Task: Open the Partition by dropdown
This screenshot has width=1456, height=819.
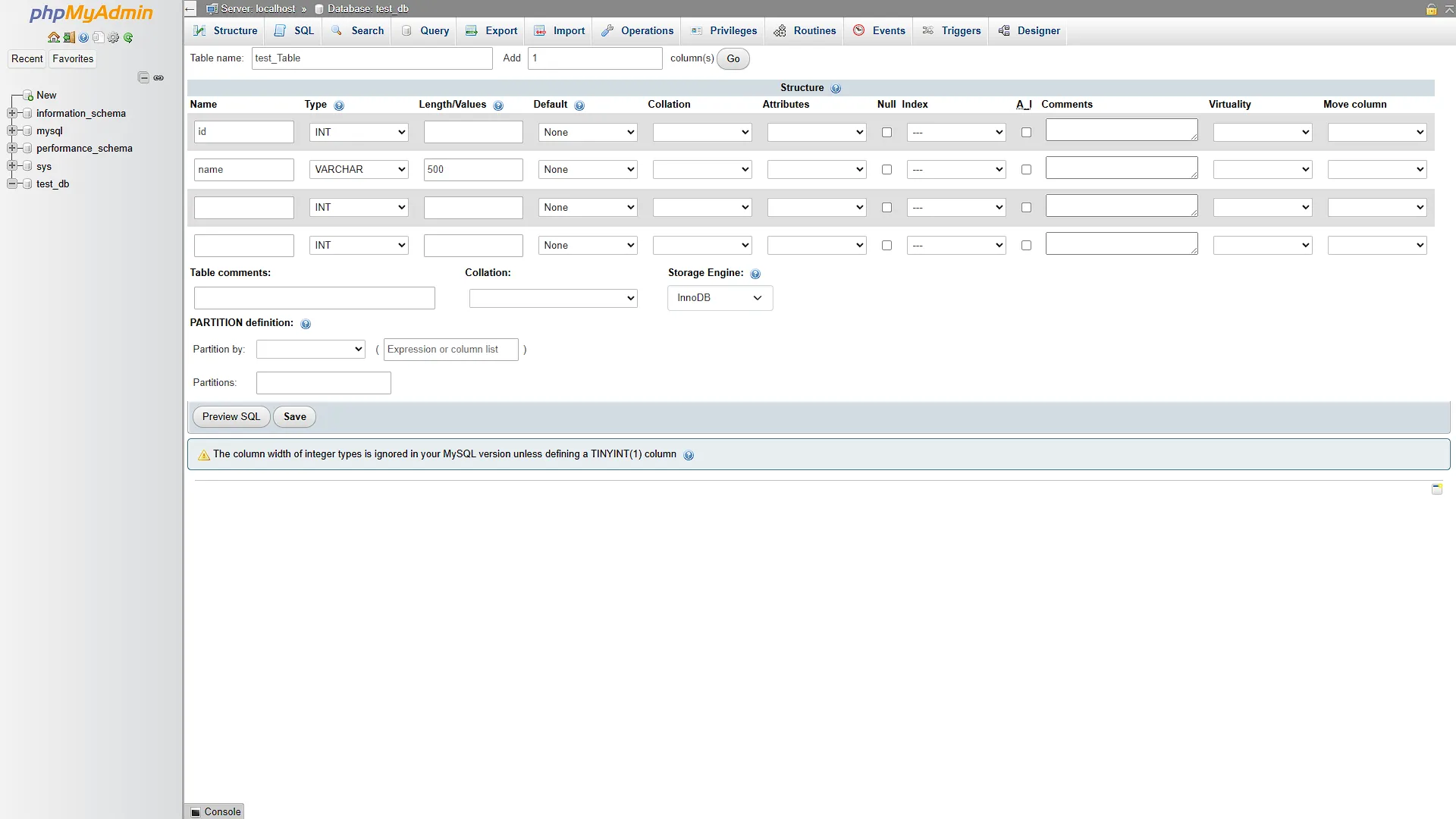Action: click(311, 350)
